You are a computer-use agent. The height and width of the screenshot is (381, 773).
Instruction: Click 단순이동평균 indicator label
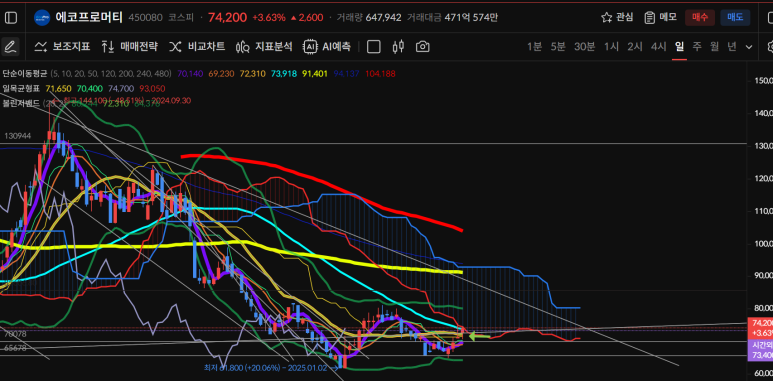[24, 74]
